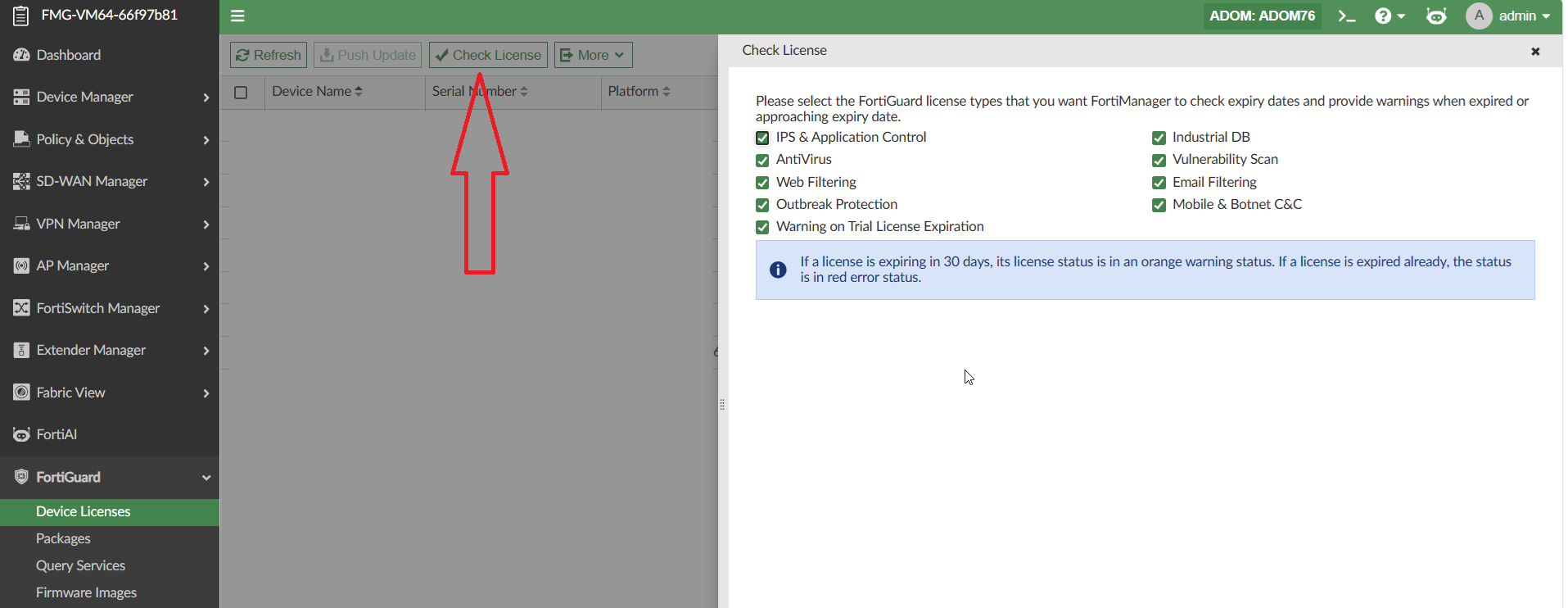
Task: Sort by Device Name column header
Action: [317, 91]
